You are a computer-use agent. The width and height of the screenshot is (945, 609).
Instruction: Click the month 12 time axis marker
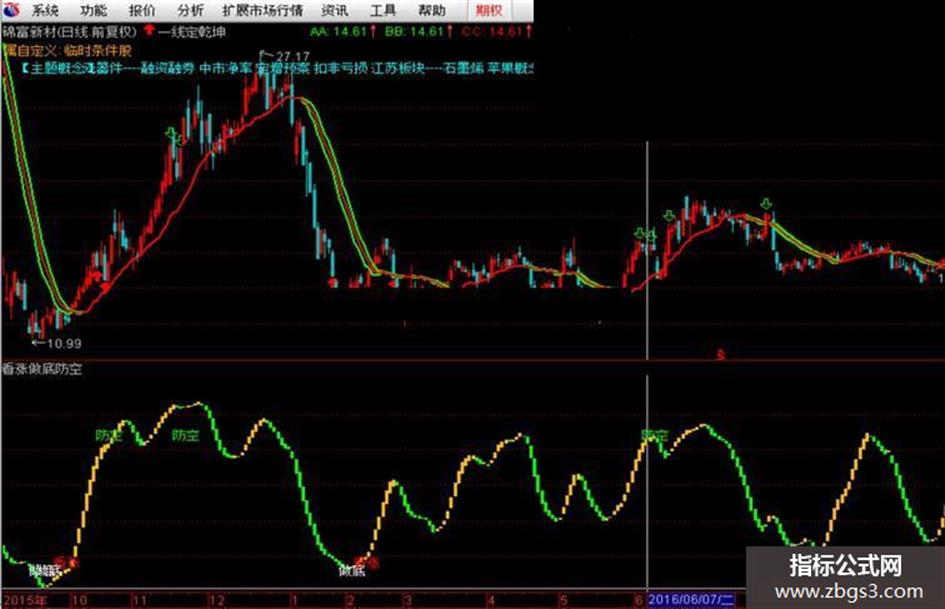pos(217,600)
